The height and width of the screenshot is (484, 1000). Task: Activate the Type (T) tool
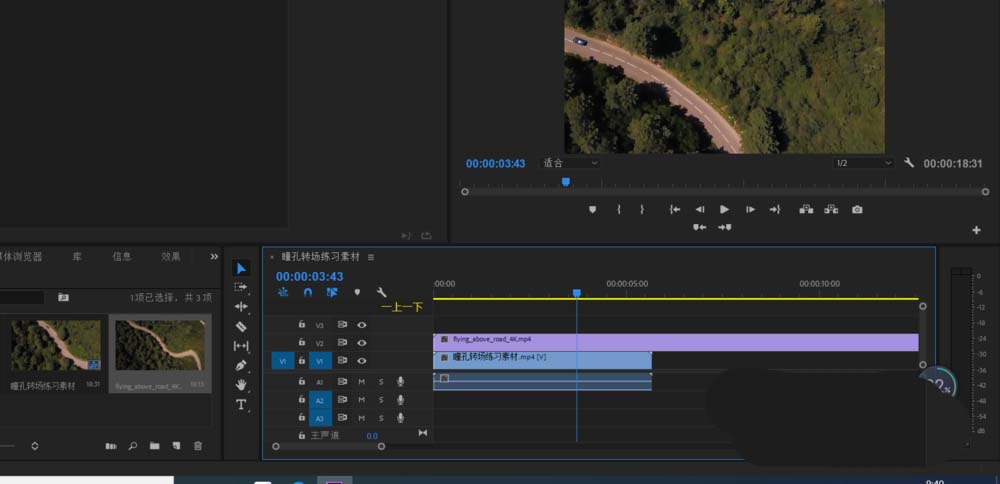(x=241, y=405)
